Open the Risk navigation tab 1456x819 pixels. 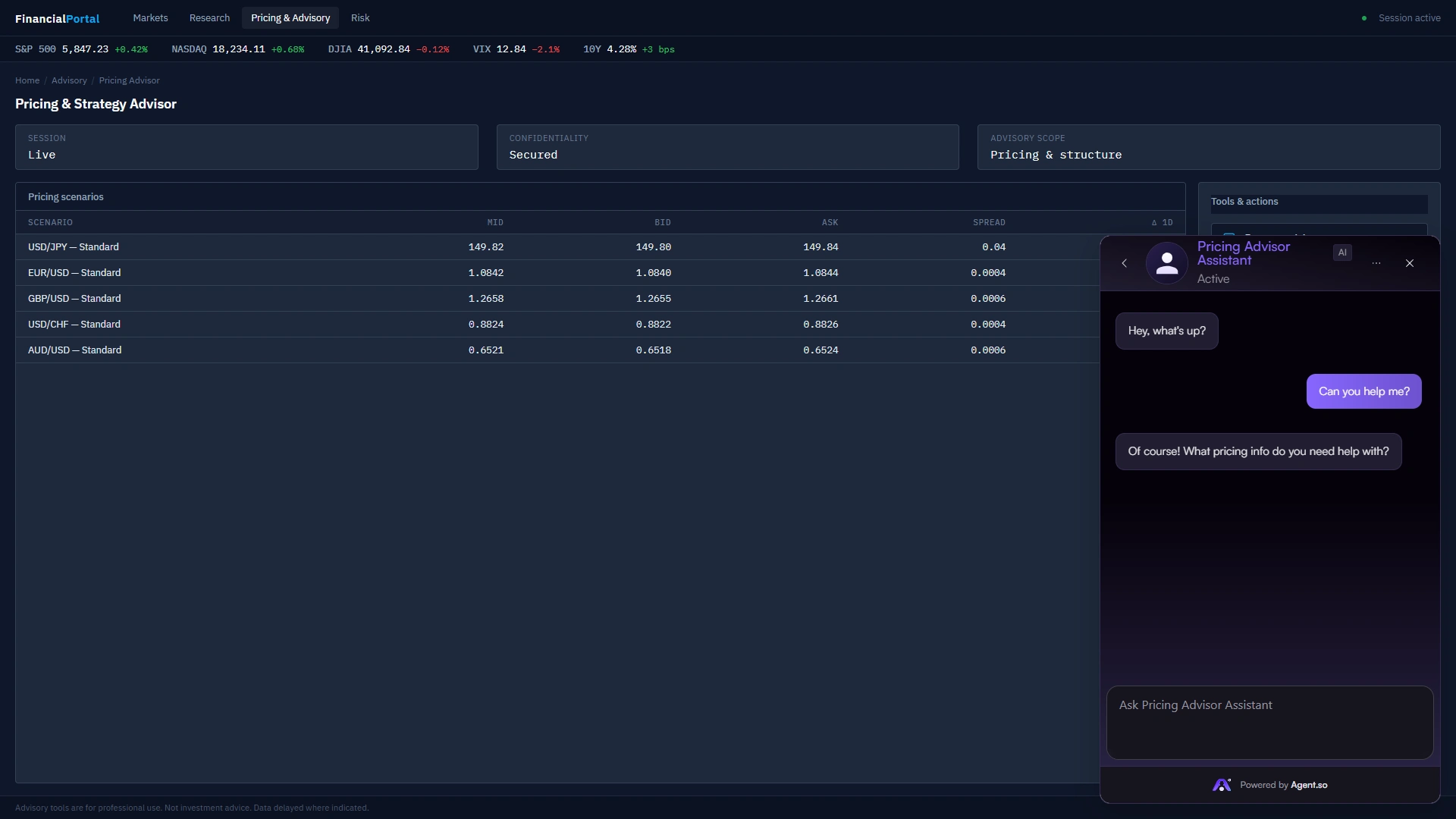[360, 17]
